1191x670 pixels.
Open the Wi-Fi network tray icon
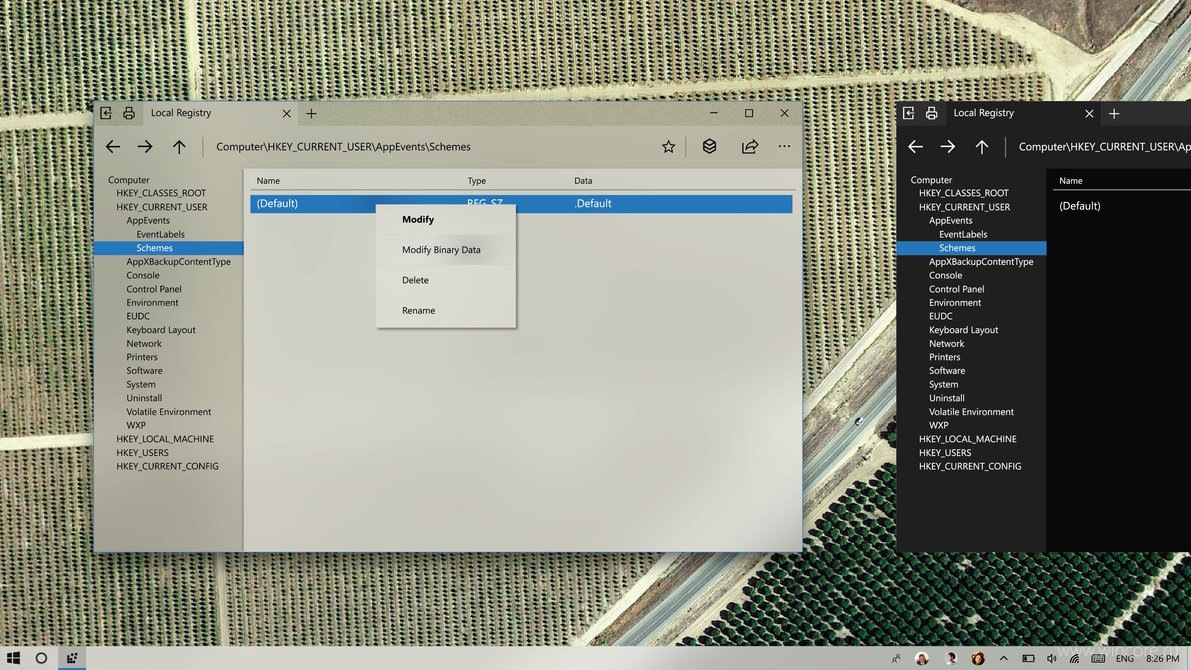point(1074,659)
